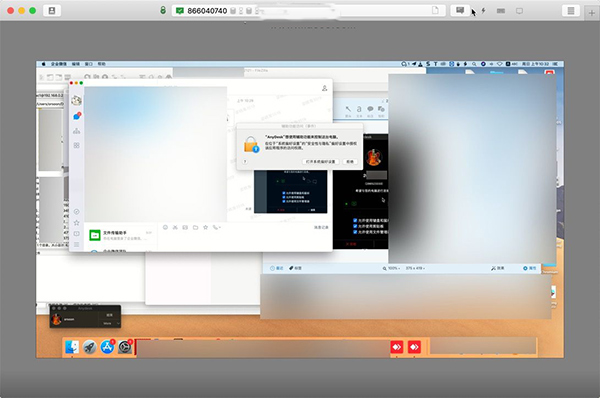Click the lightning actions icon in toolbar
This screenshot has width=600, height=398.
click(483, 11)
